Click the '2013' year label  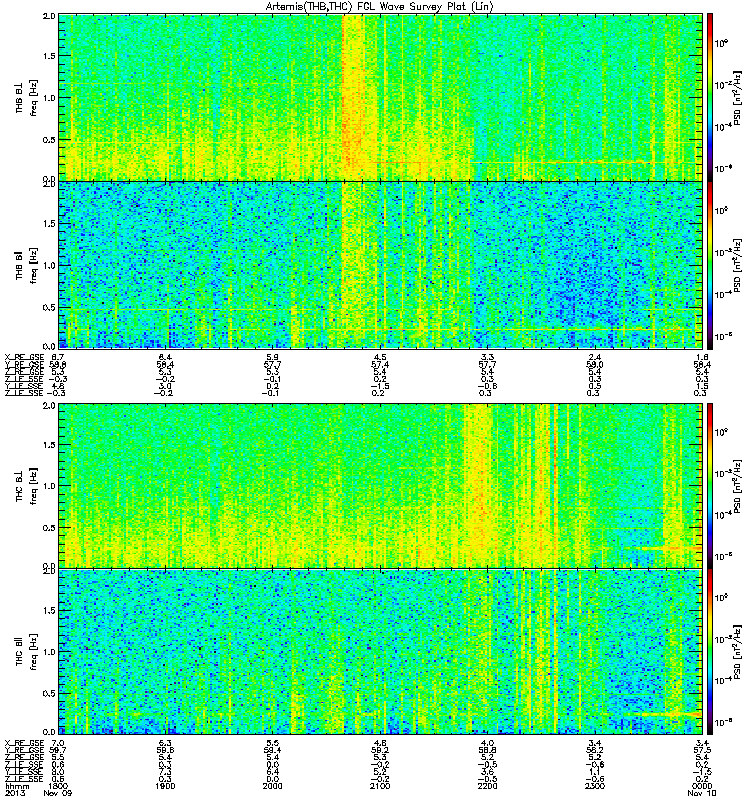pos(14,793)
